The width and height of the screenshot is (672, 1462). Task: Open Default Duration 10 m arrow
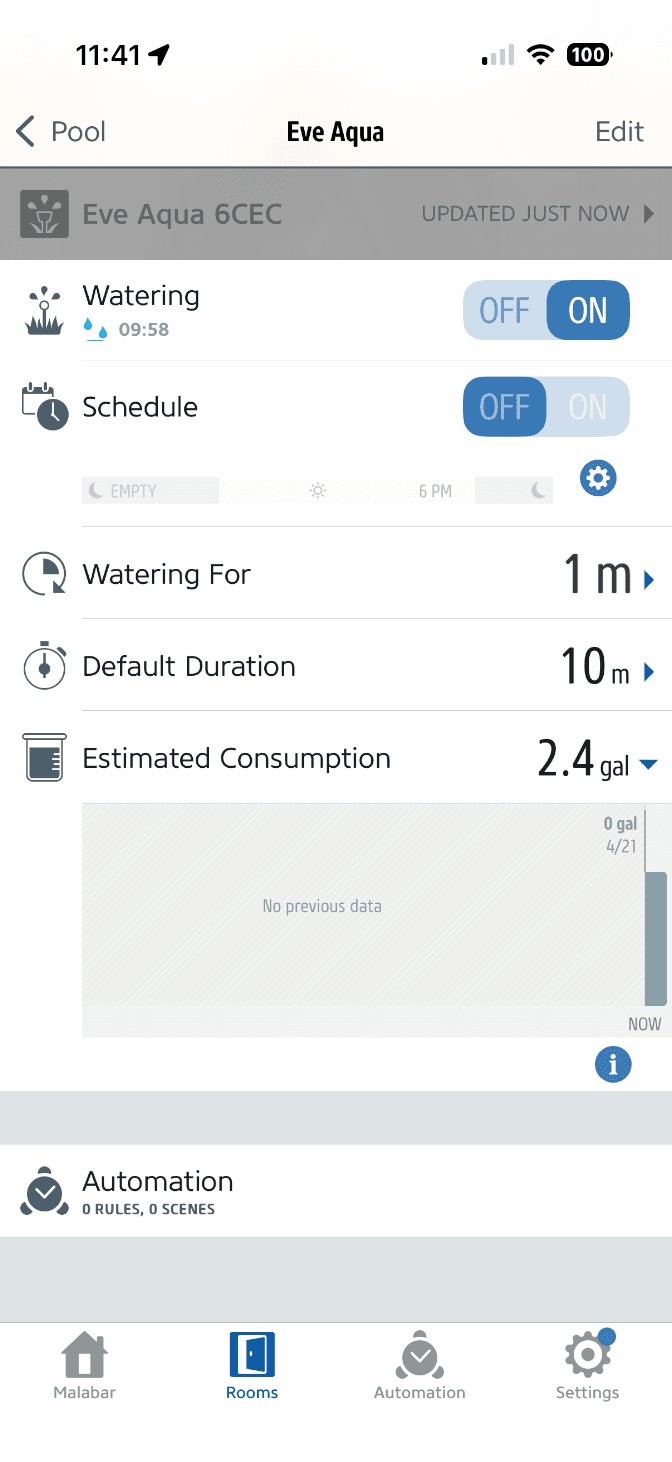649,672
